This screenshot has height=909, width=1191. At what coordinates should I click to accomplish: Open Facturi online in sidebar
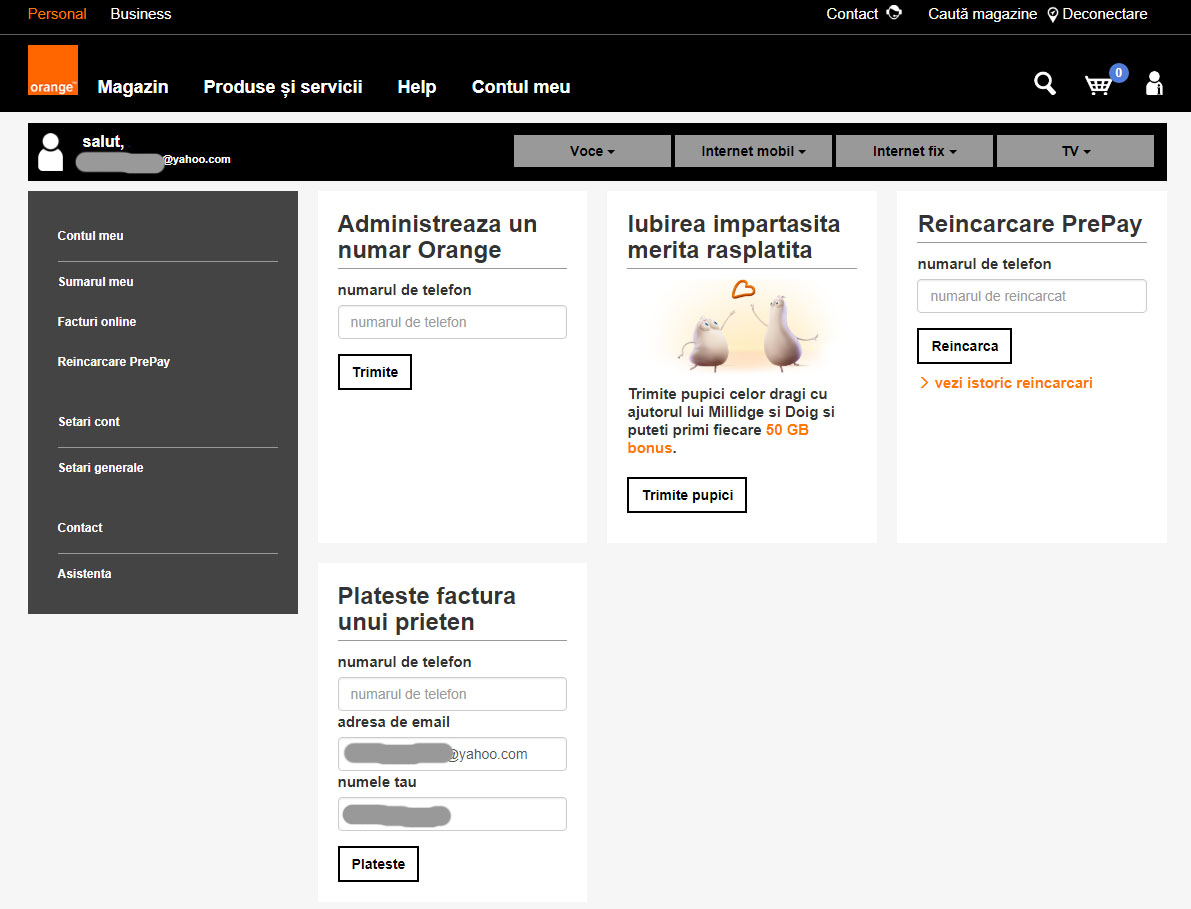point(97,322)
